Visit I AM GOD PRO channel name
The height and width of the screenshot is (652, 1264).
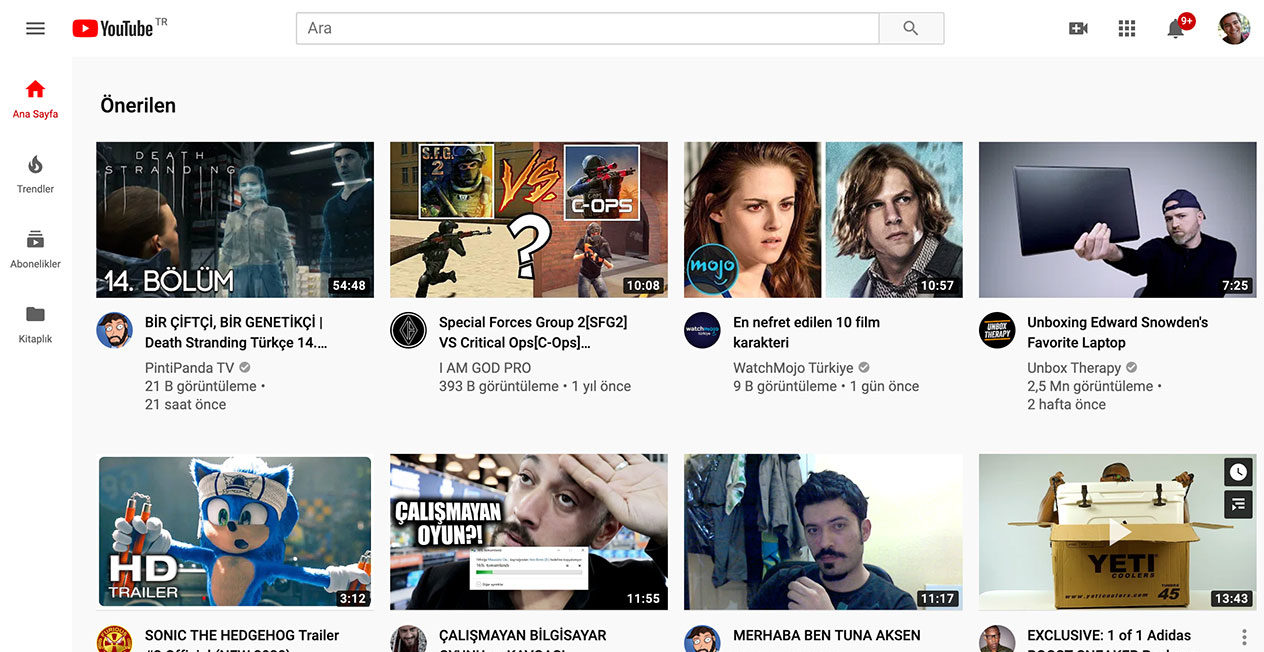tap(485, 367)
